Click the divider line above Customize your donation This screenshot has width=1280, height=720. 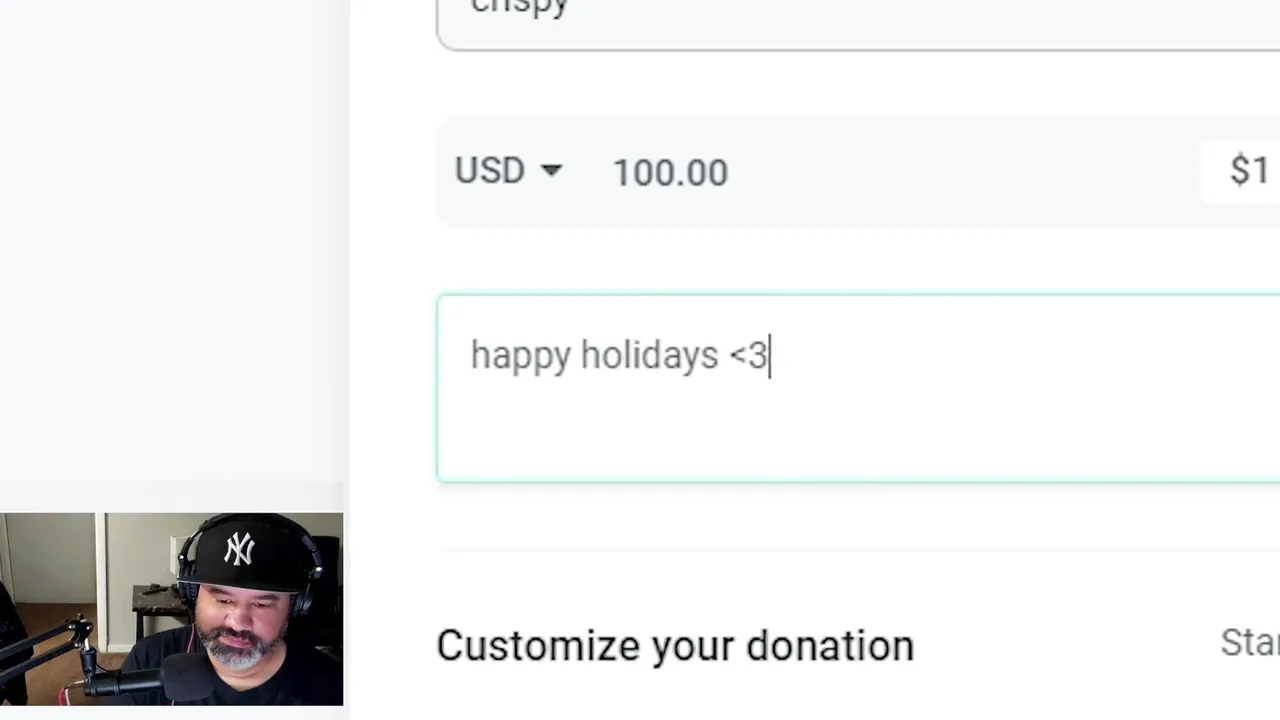(x=860, y=550)
